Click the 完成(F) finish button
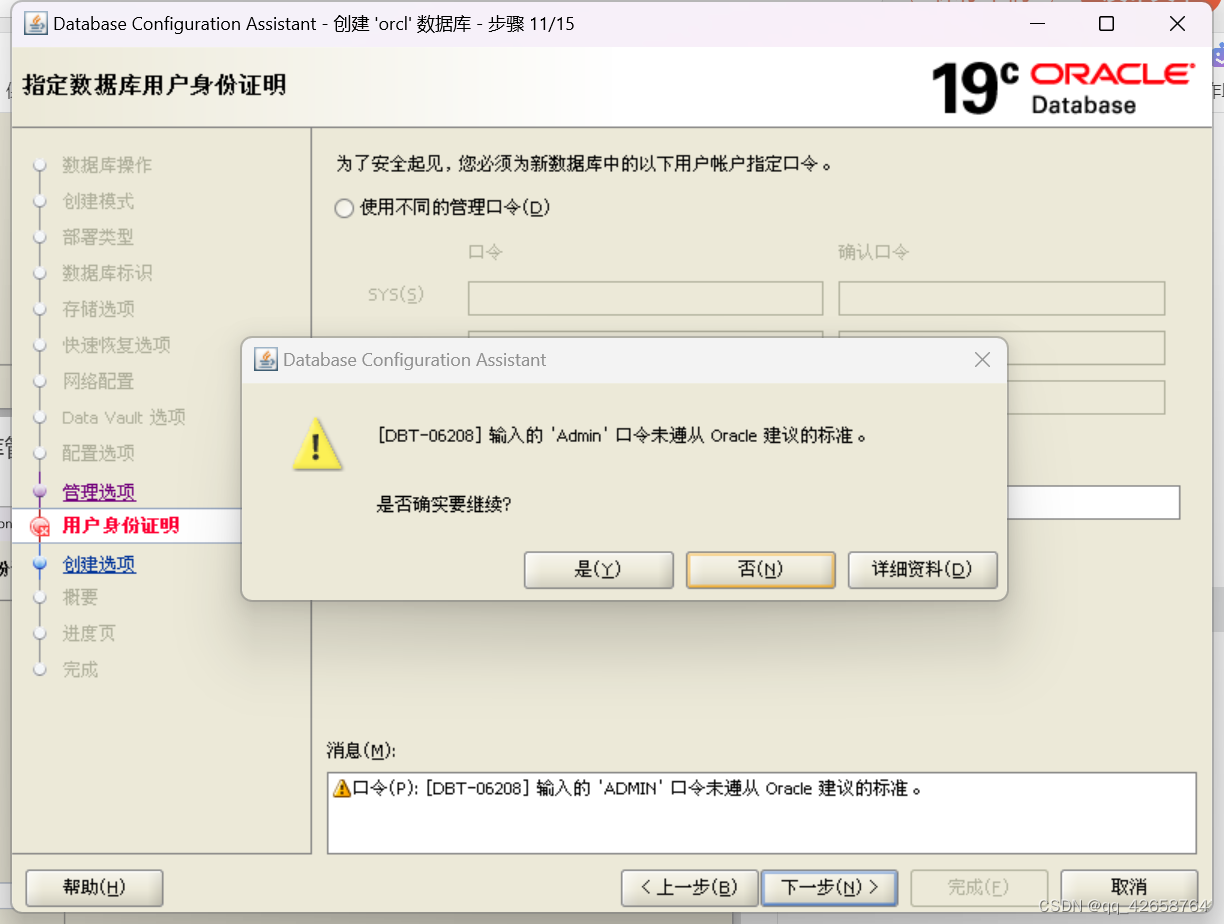The width and height of the screenshot is (1224, 924). [978, 887]
